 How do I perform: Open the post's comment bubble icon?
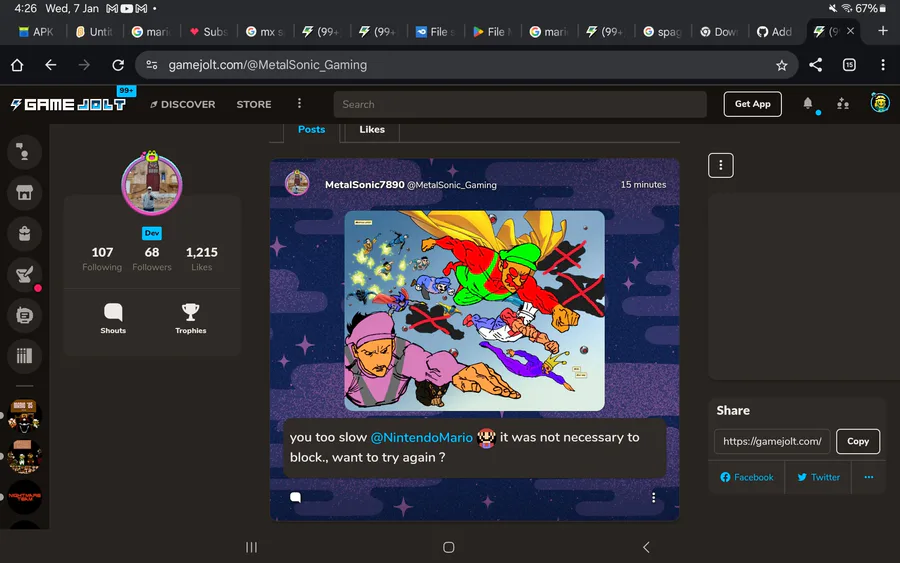[296, 497]
